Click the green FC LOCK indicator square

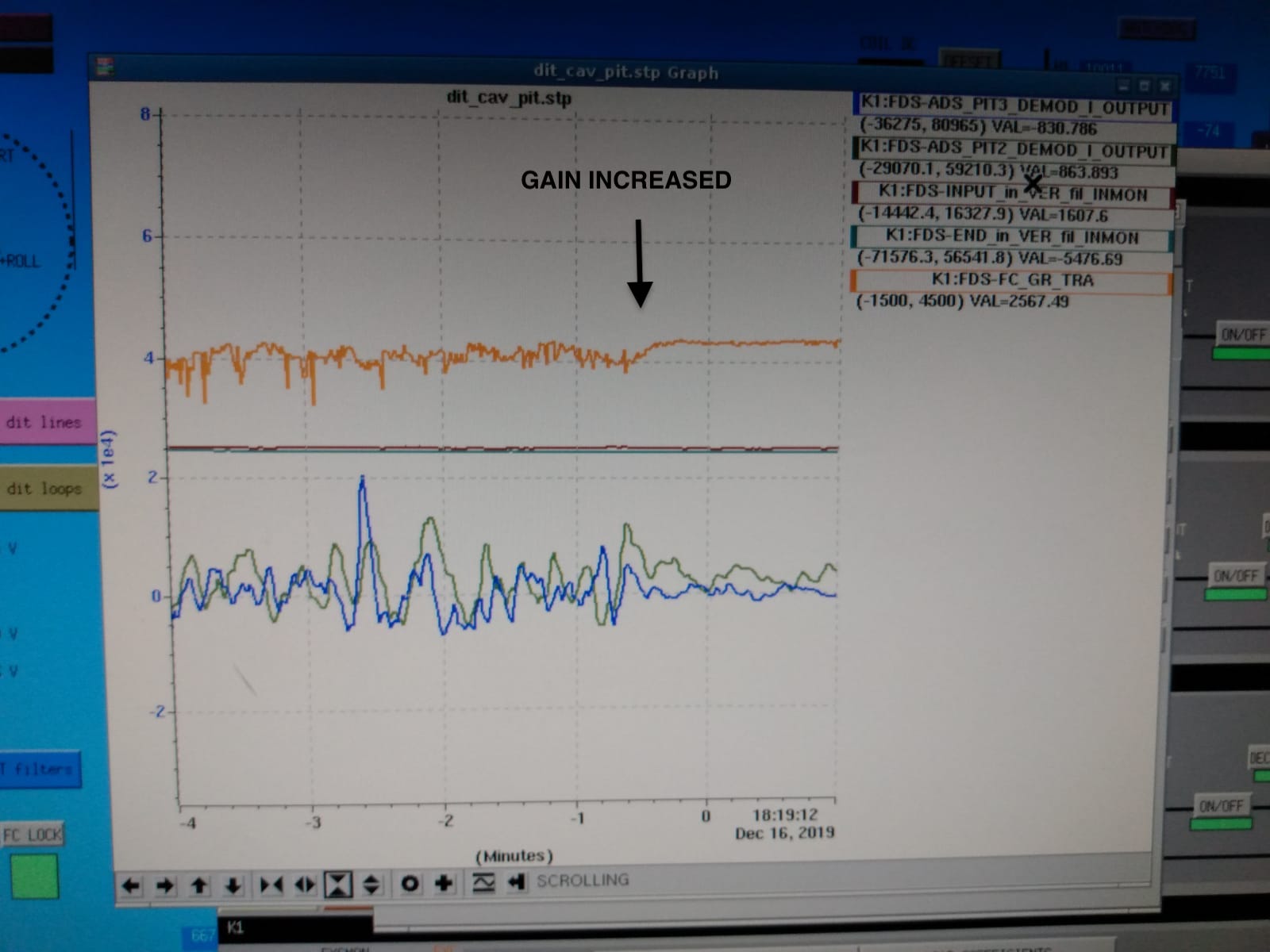point(34,876)
